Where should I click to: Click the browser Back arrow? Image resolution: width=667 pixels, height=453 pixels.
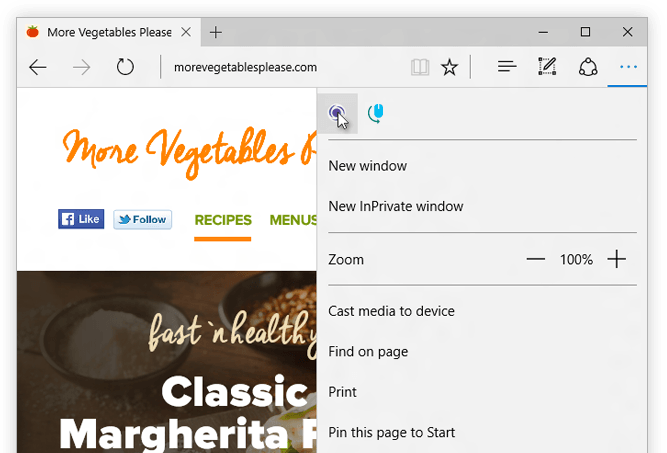coord(38,67)
